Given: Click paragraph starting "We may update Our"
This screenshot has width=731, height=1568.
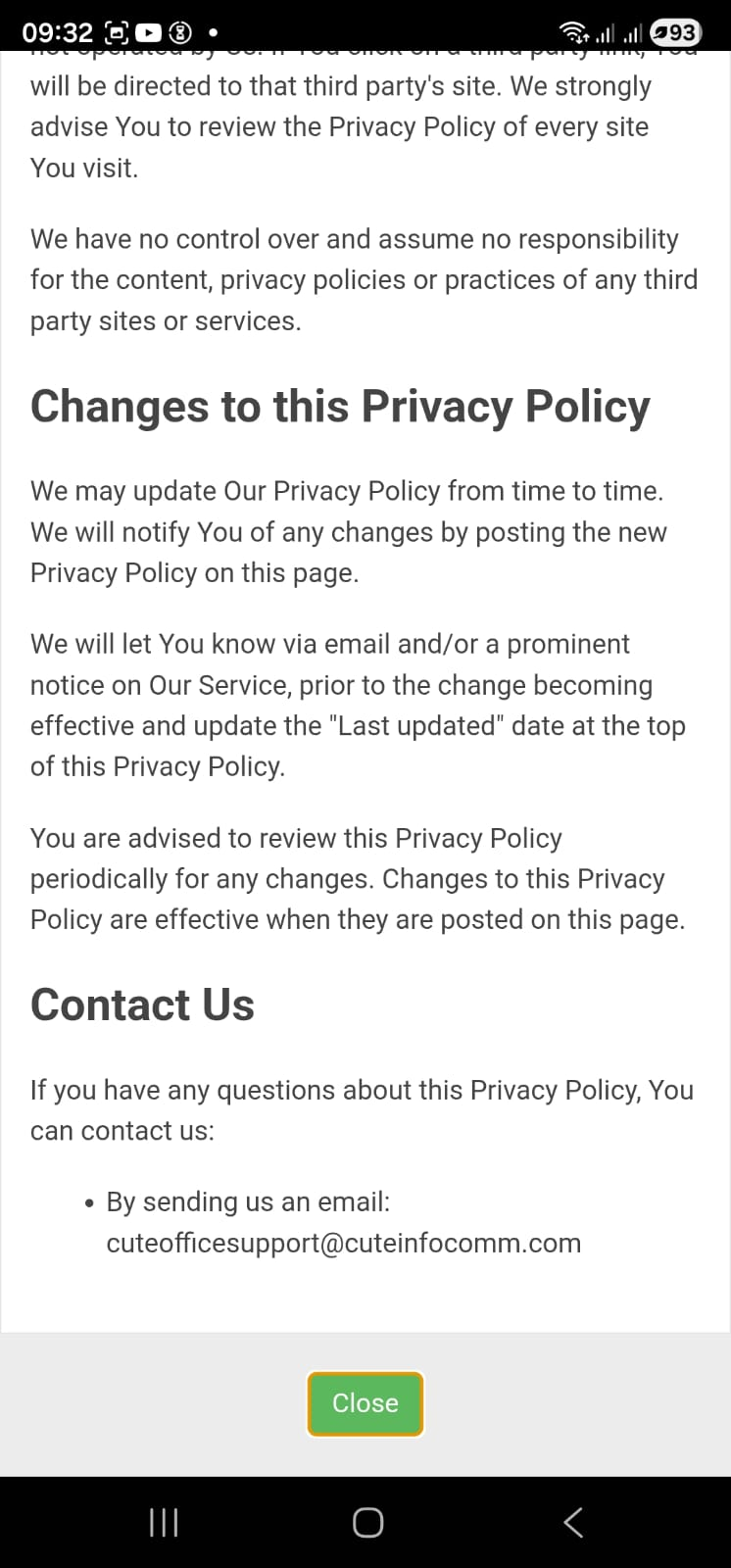Looking at the screenshot, I should click(x=348, y=531).
